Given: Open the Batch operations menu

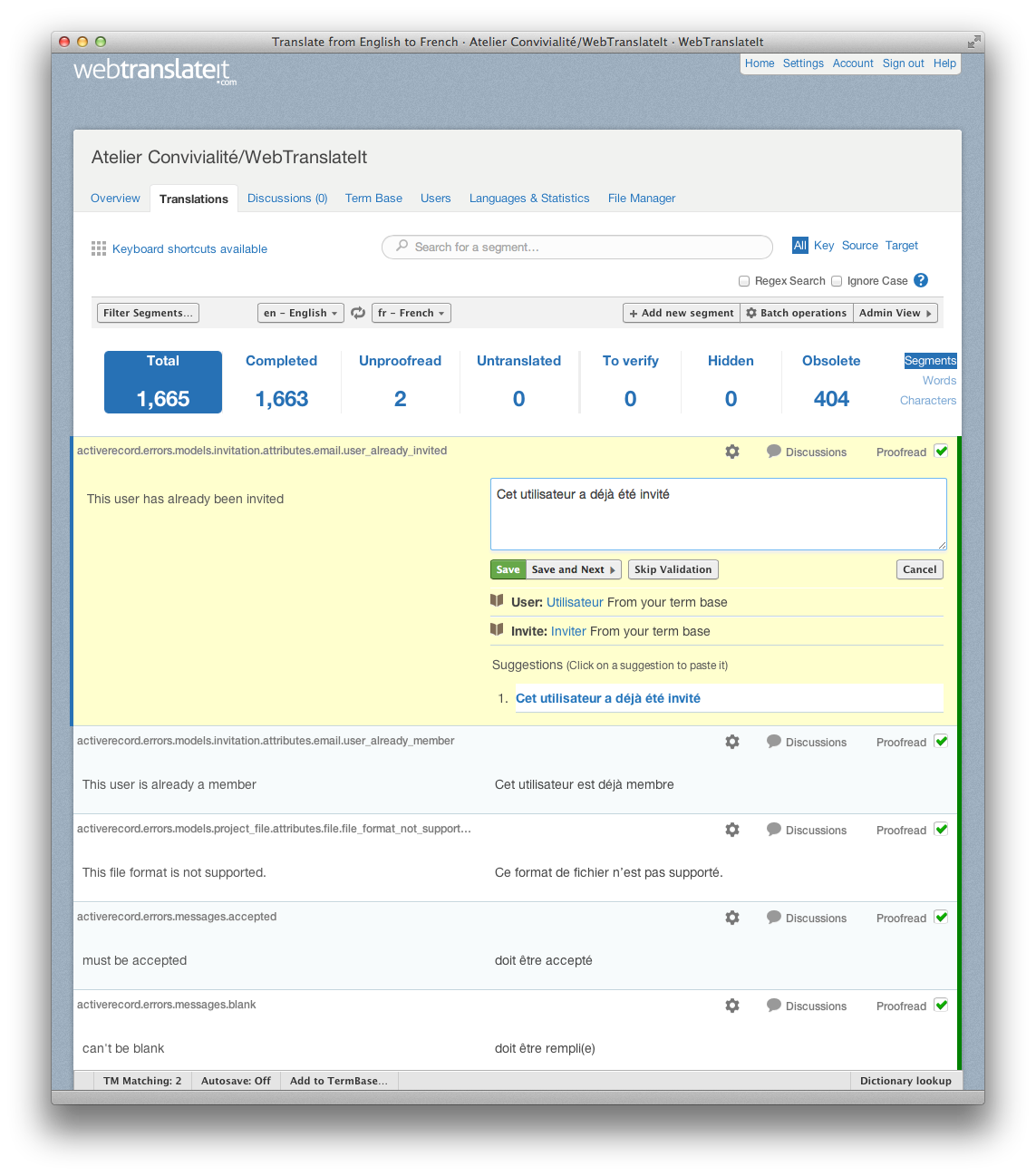Looking at the screenshot, I should coord(797,313).
